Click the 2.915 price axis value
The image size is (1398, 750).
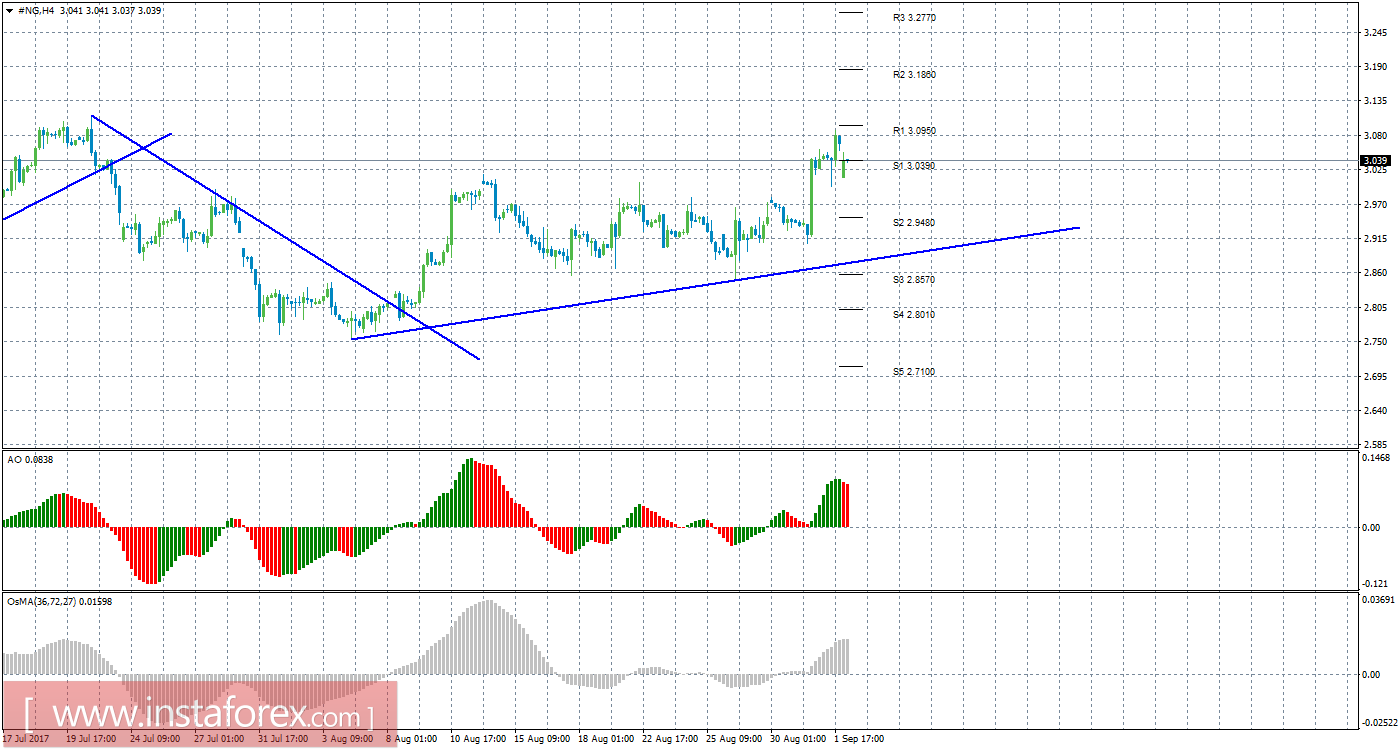tap(1374, 239)
